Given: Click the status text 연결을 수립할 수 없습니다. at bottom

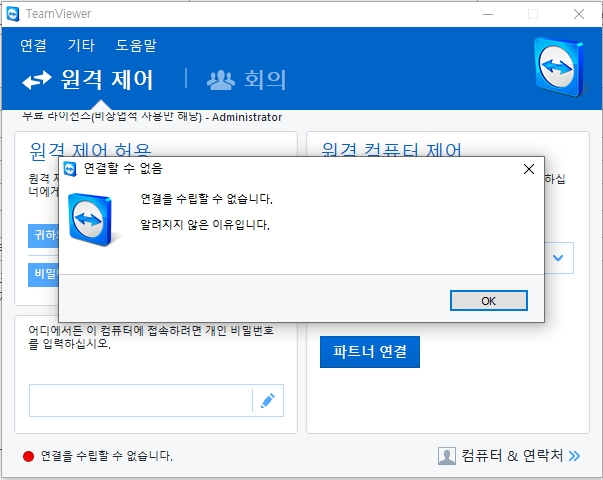Looking at the screenshot, I should pos(107,456).
